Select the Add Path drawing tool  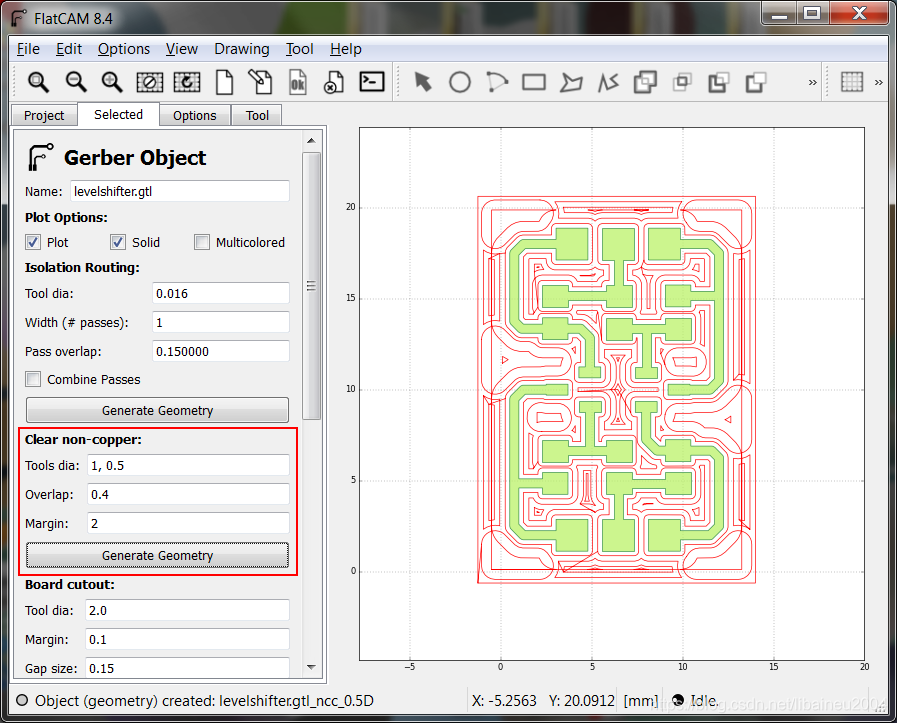(x=608, y=82)
